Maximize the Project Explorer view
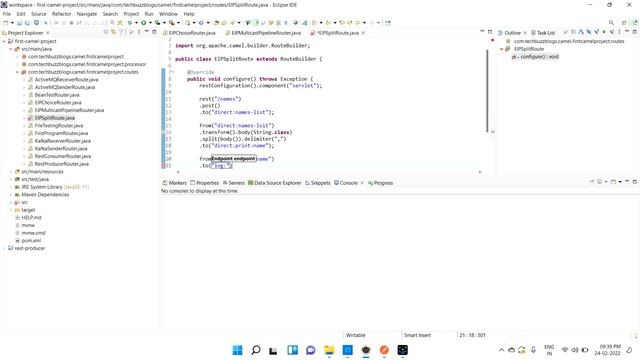 154,32
